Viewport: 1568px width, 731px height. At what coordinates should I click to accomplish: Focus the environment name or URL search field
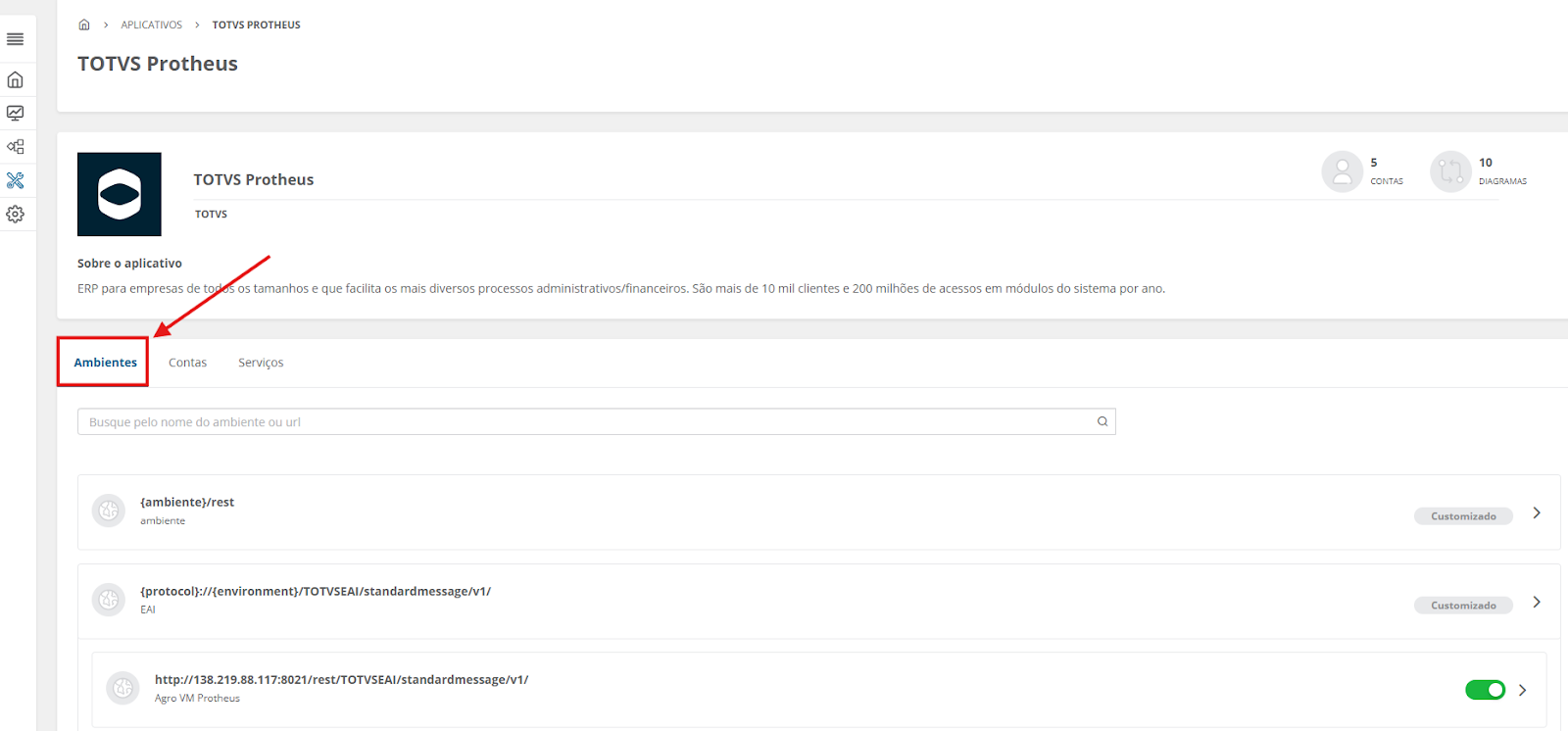tap(588, 422)
